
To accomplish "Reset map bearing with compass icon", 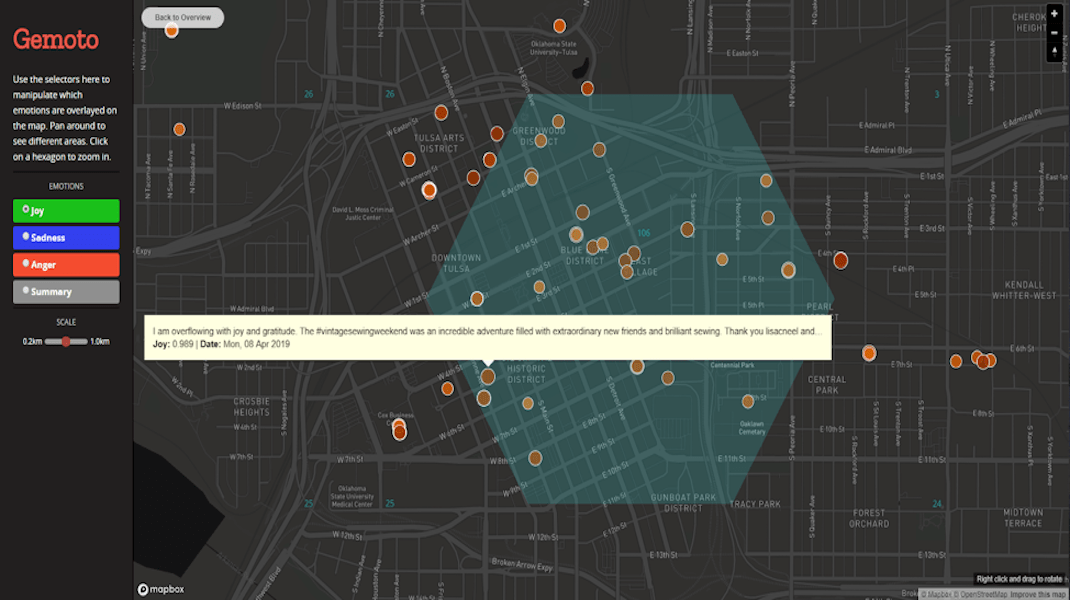I will coord(1054,51).
